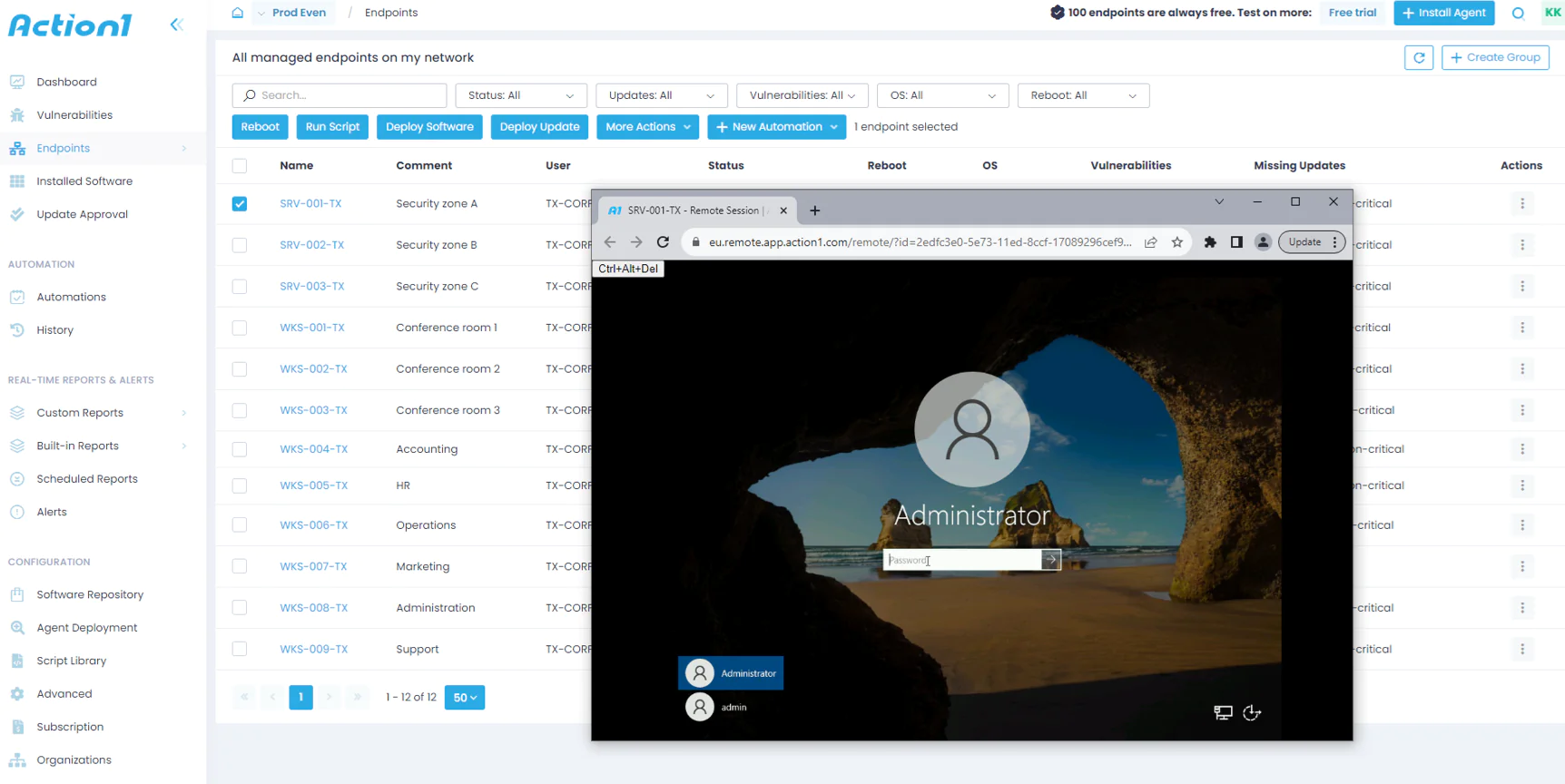Click the share icon in address bar
This screenshot has height=784, width=1565.
tap(1151, 242)
